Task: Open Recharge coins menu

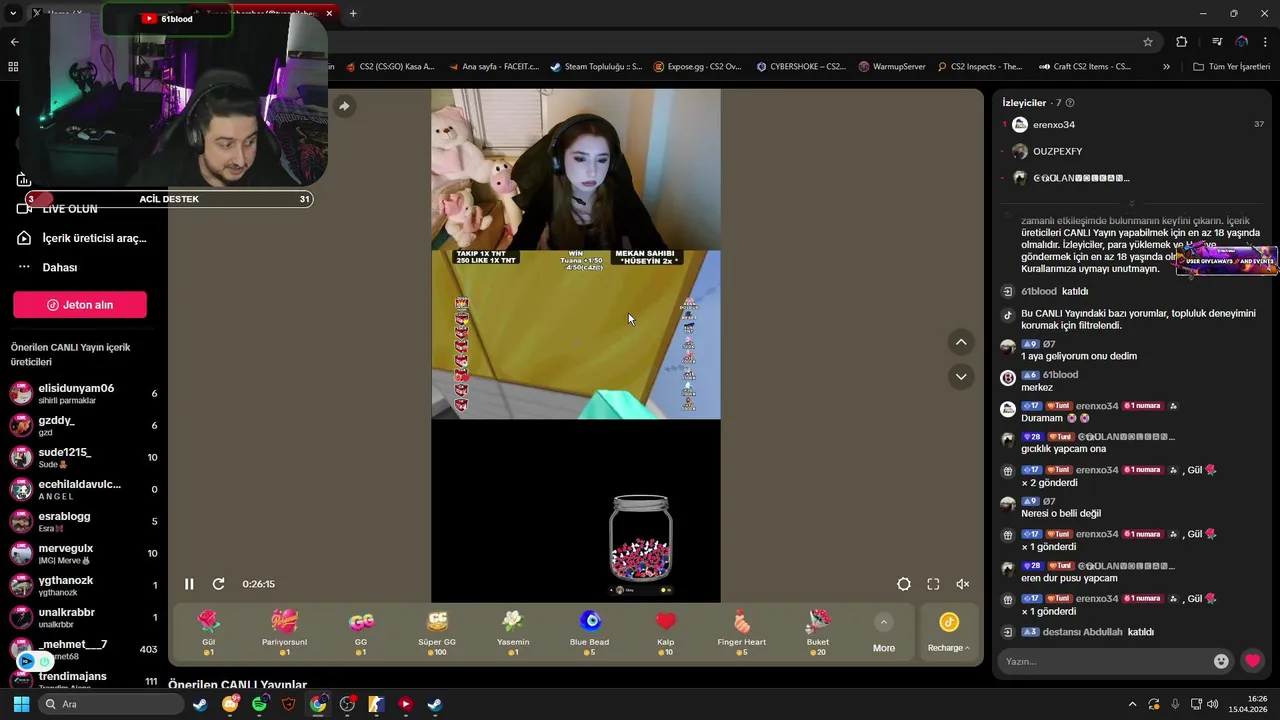Action: 948,632
